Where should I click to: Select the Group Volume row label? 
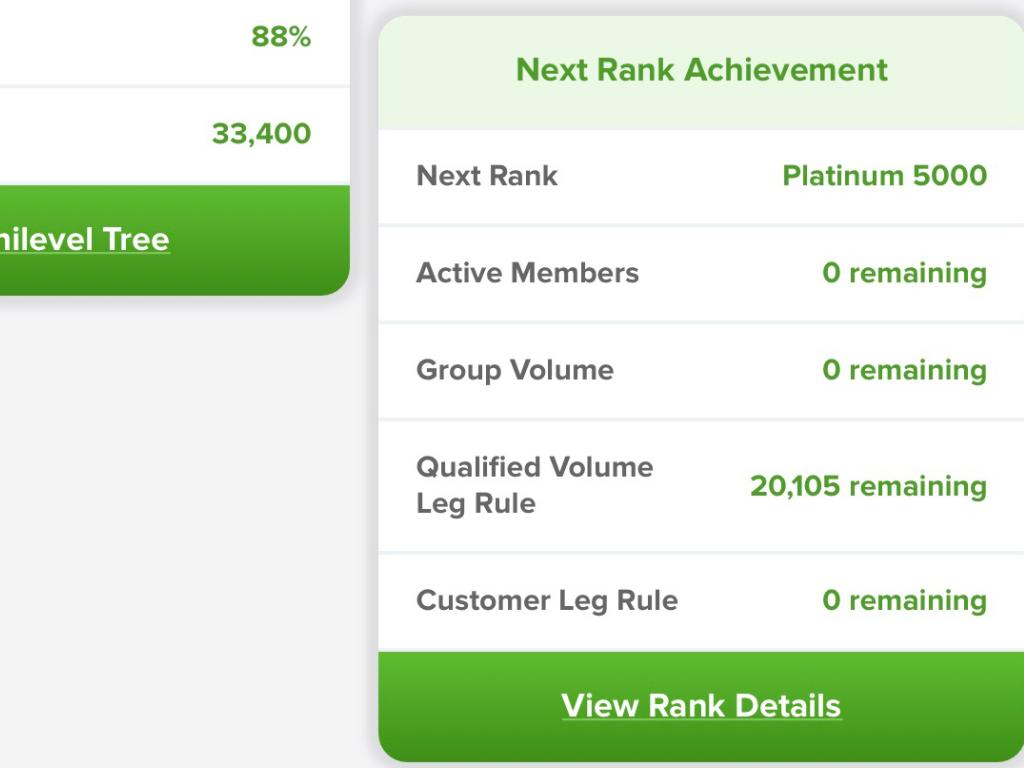515,370
